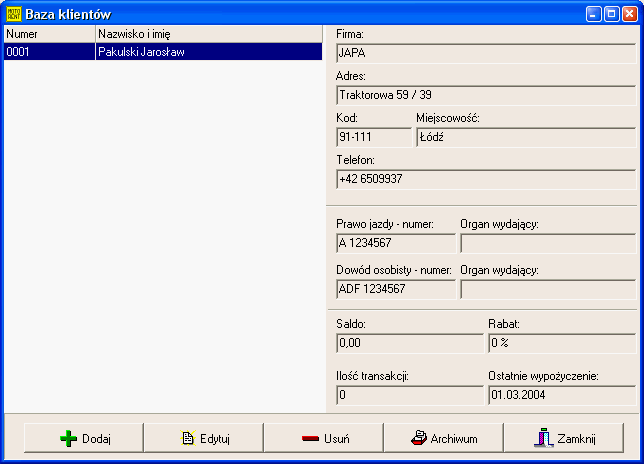The width and height of the screenshot is (644, 464).
Task: Click the Kod field 91-111
Action: (374, 137)
